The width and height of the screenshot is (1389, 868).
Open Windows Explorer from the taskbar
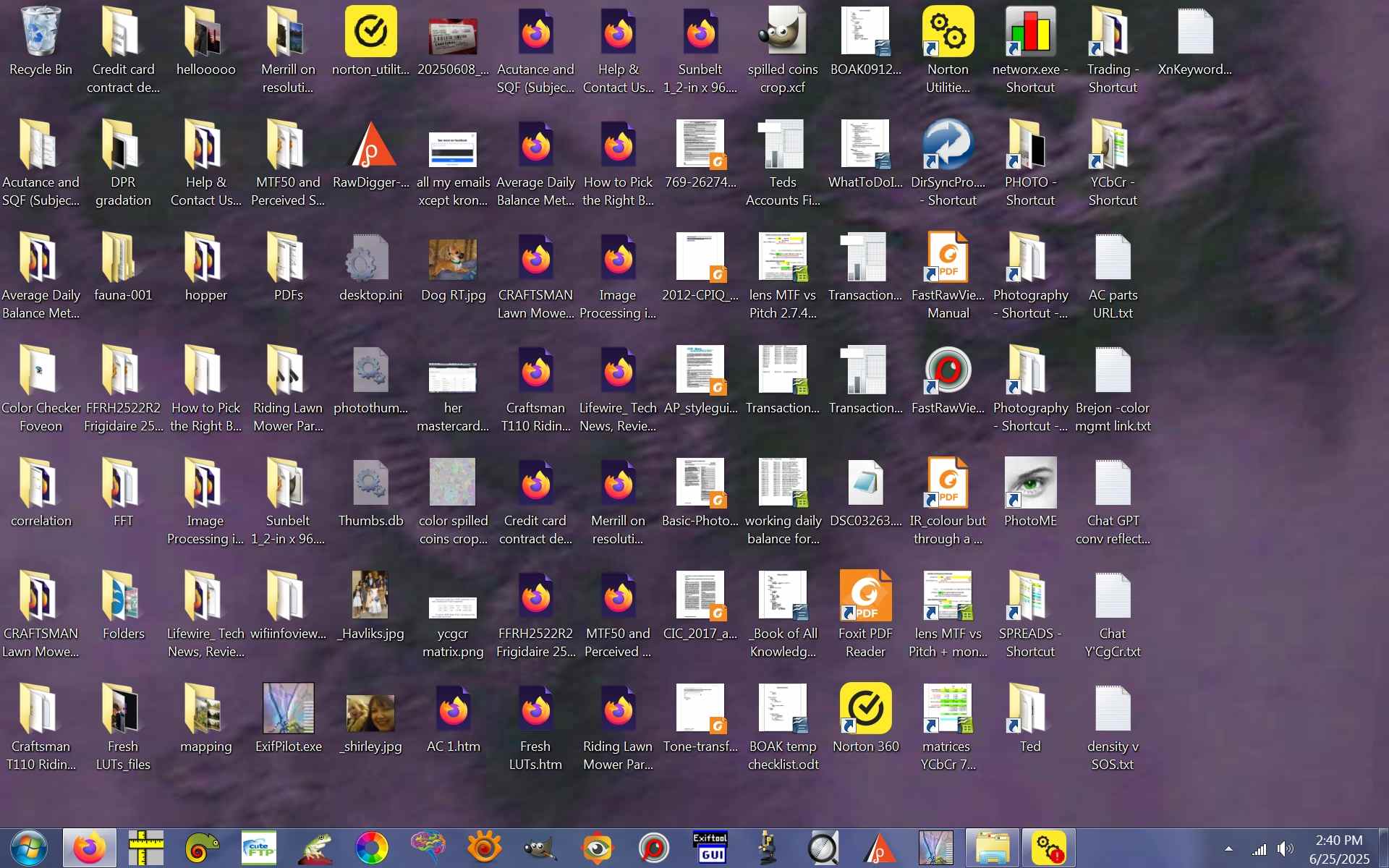tap(992, 848)
